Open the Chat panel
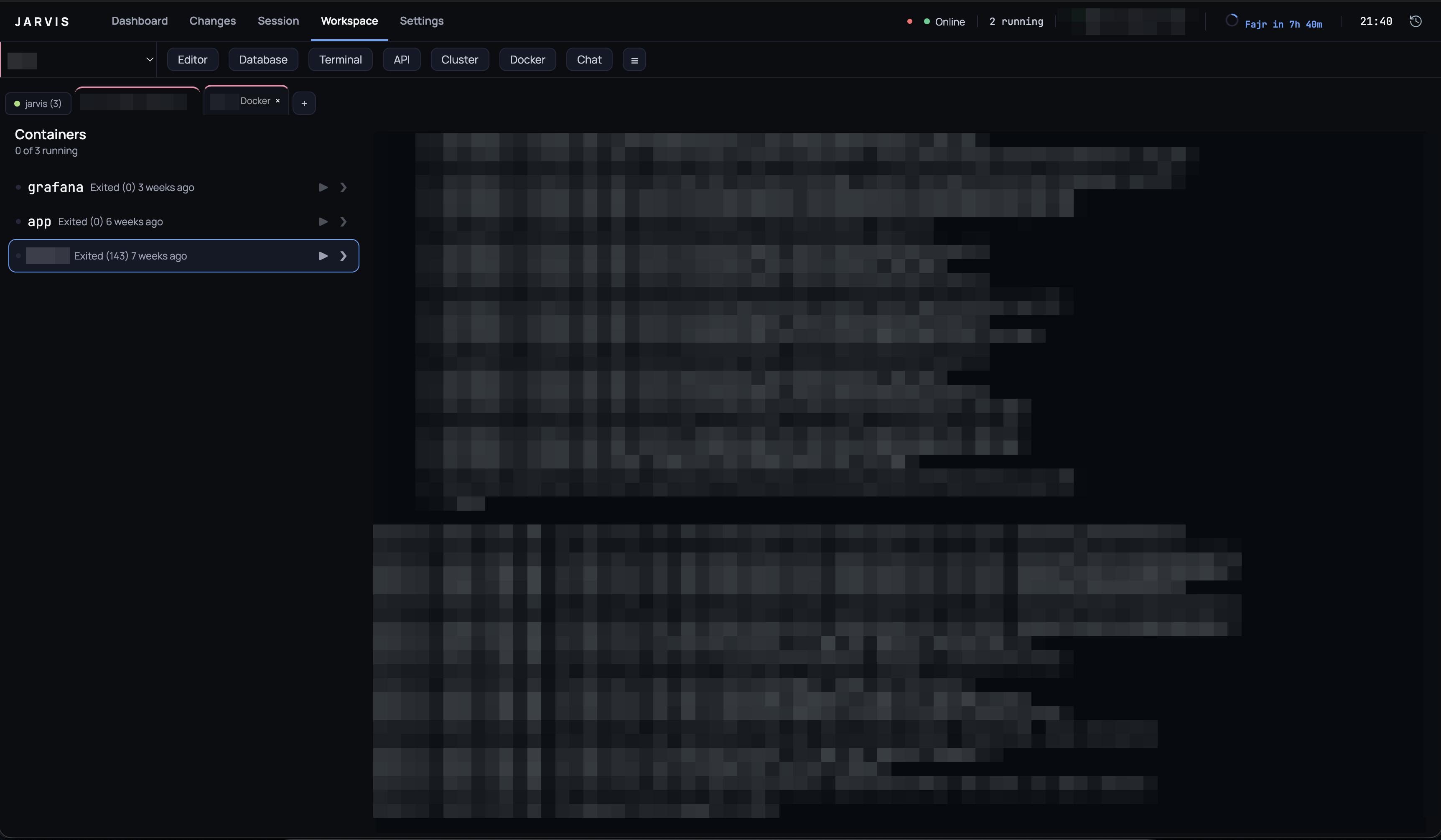1441x840 pixels. tap(589, 60)
